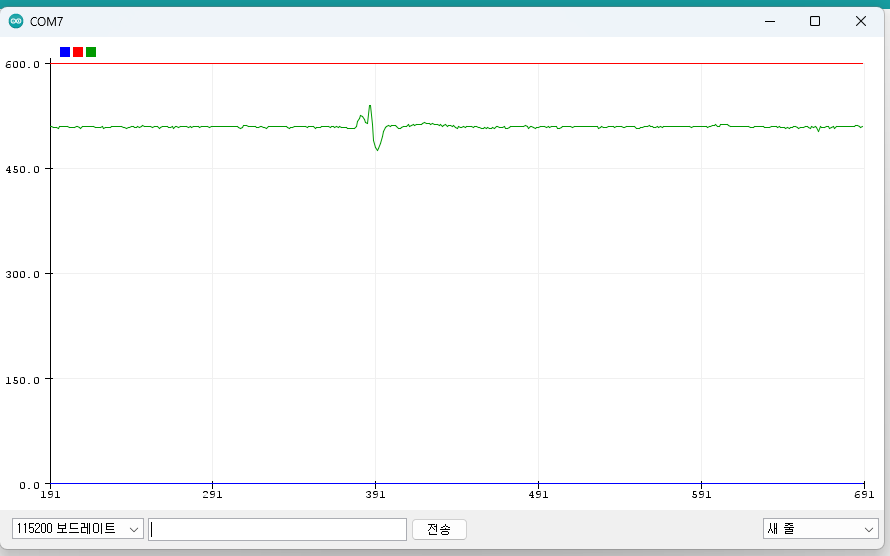The height and width of the screenshot is (556, 890).
Task: Open the 115200 baud rate dropdown
Action: tap(78, 529)
